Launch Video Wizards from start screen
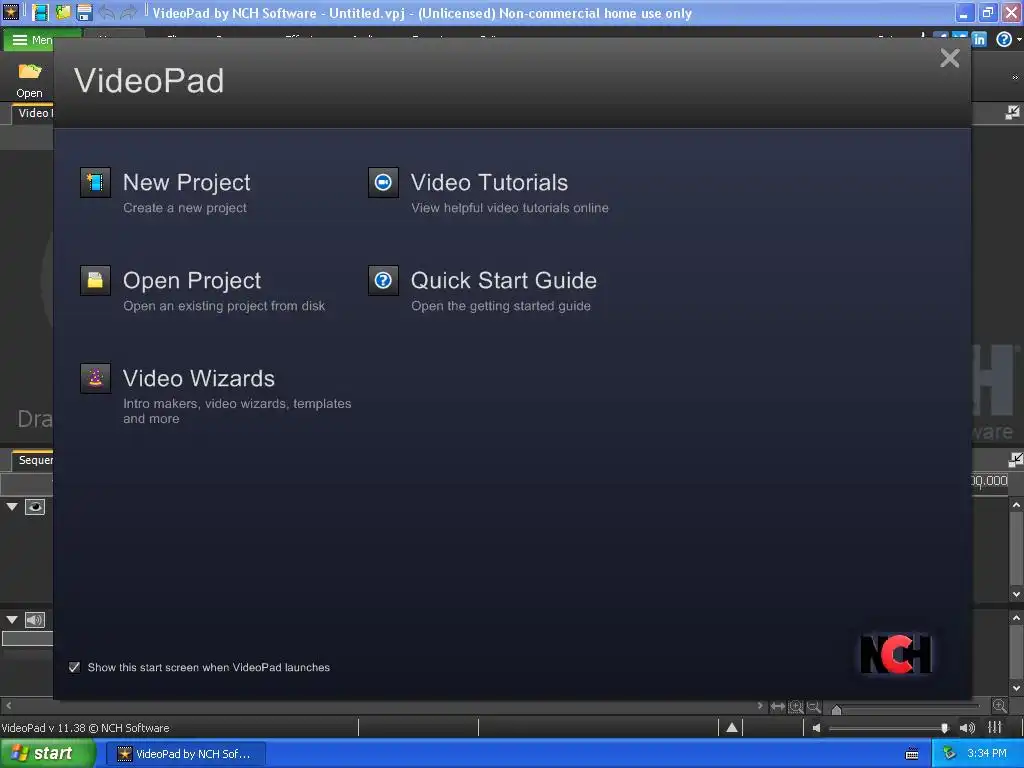 tap(199, 378)
